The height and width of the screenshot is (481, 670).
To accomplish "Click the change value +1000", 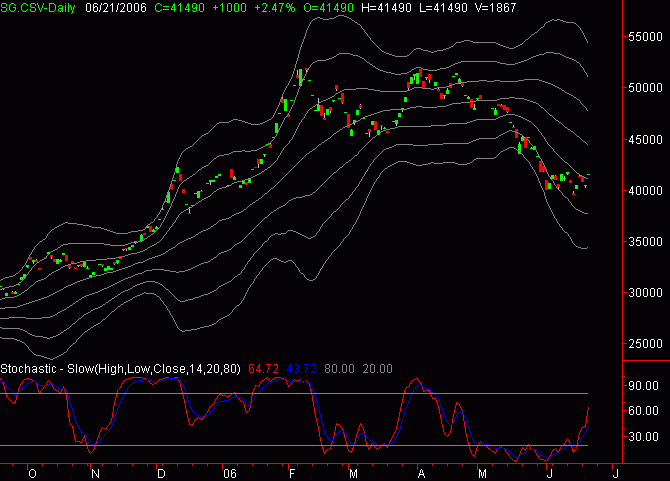I will coord(229,7).
